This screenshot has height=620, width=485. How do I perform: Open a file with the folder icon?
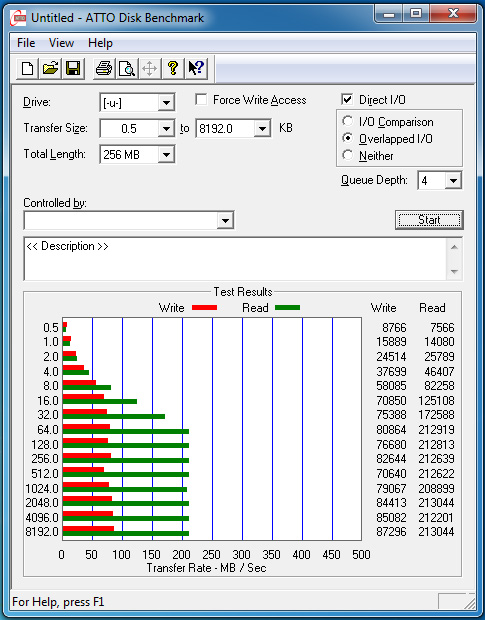[x=50, y=68]
